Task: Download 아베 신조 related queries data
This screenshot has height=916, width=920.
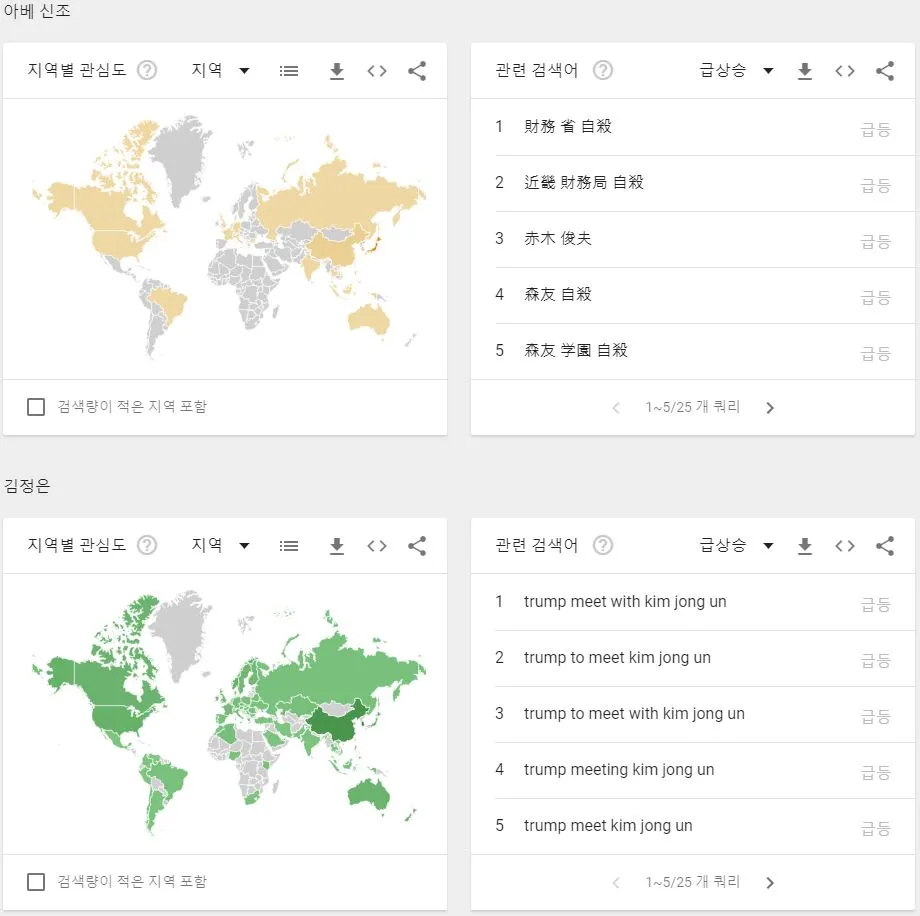Action: (x=805, y=71)
